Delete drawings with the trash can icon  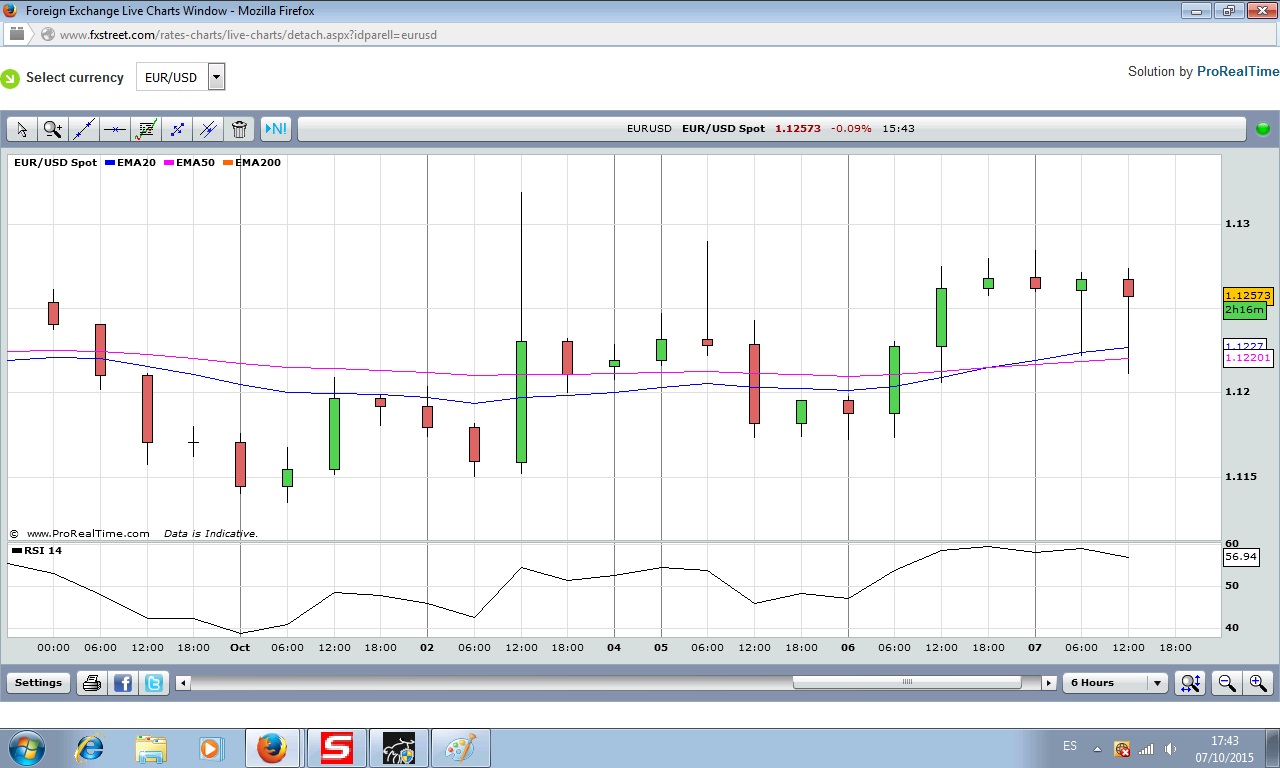pyautogui.click(x=239, y=129)
